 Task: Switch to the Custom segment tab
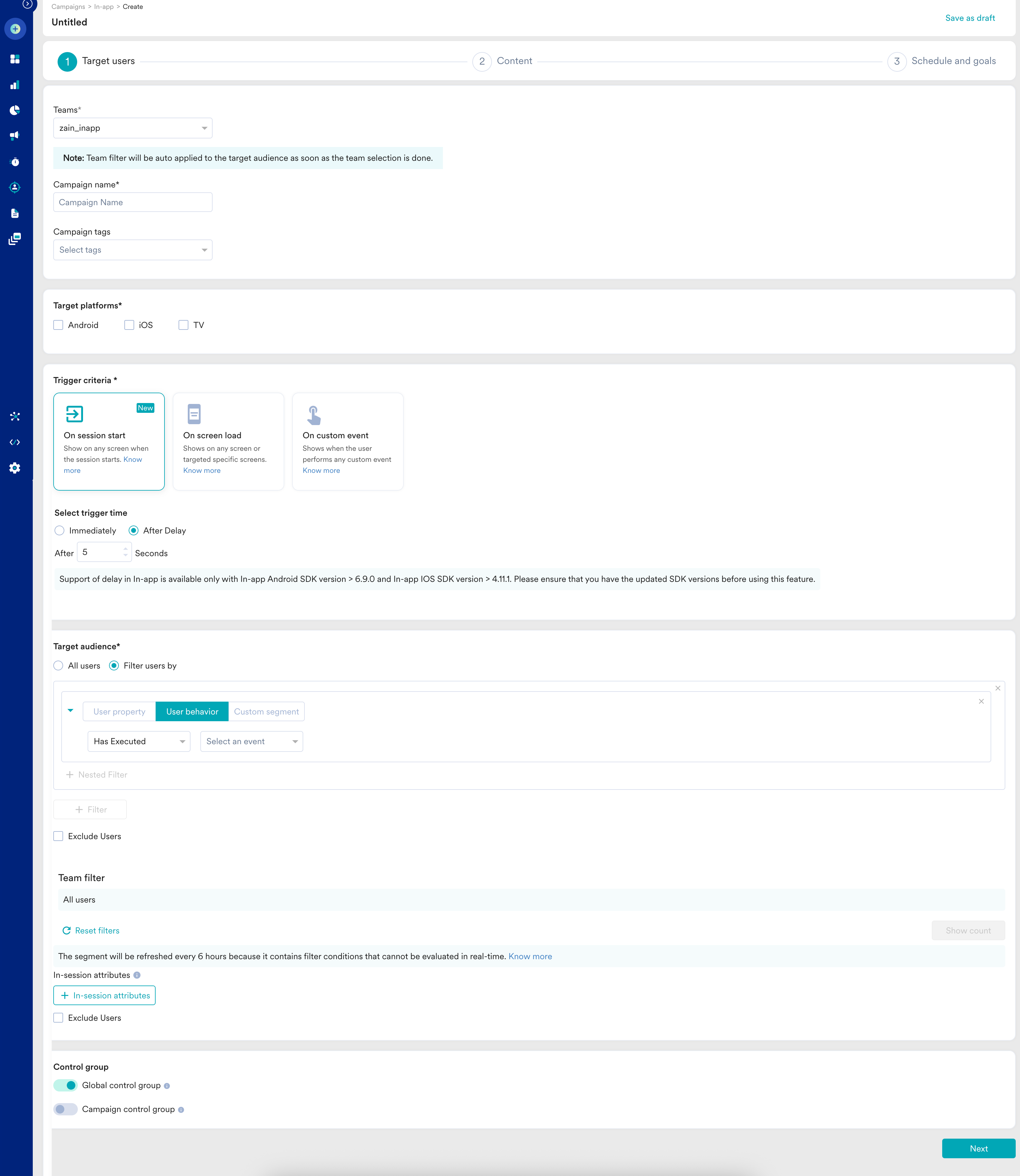pos(266,712)
